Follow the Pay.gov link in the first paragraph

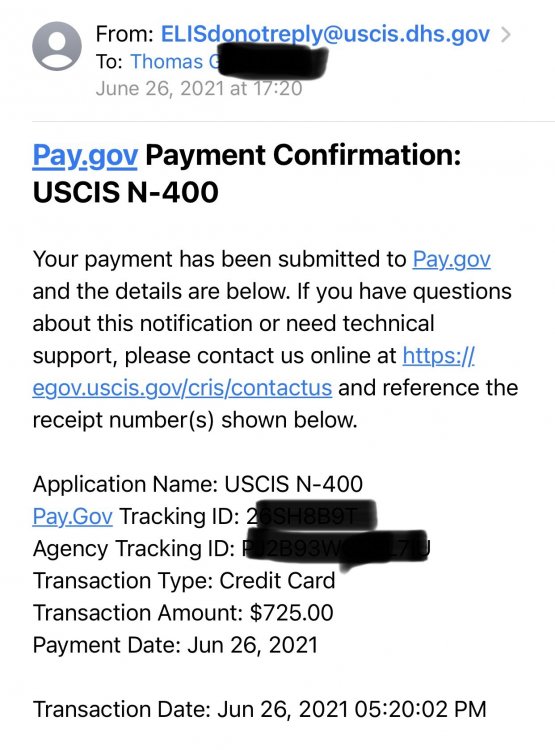[451, 260]
